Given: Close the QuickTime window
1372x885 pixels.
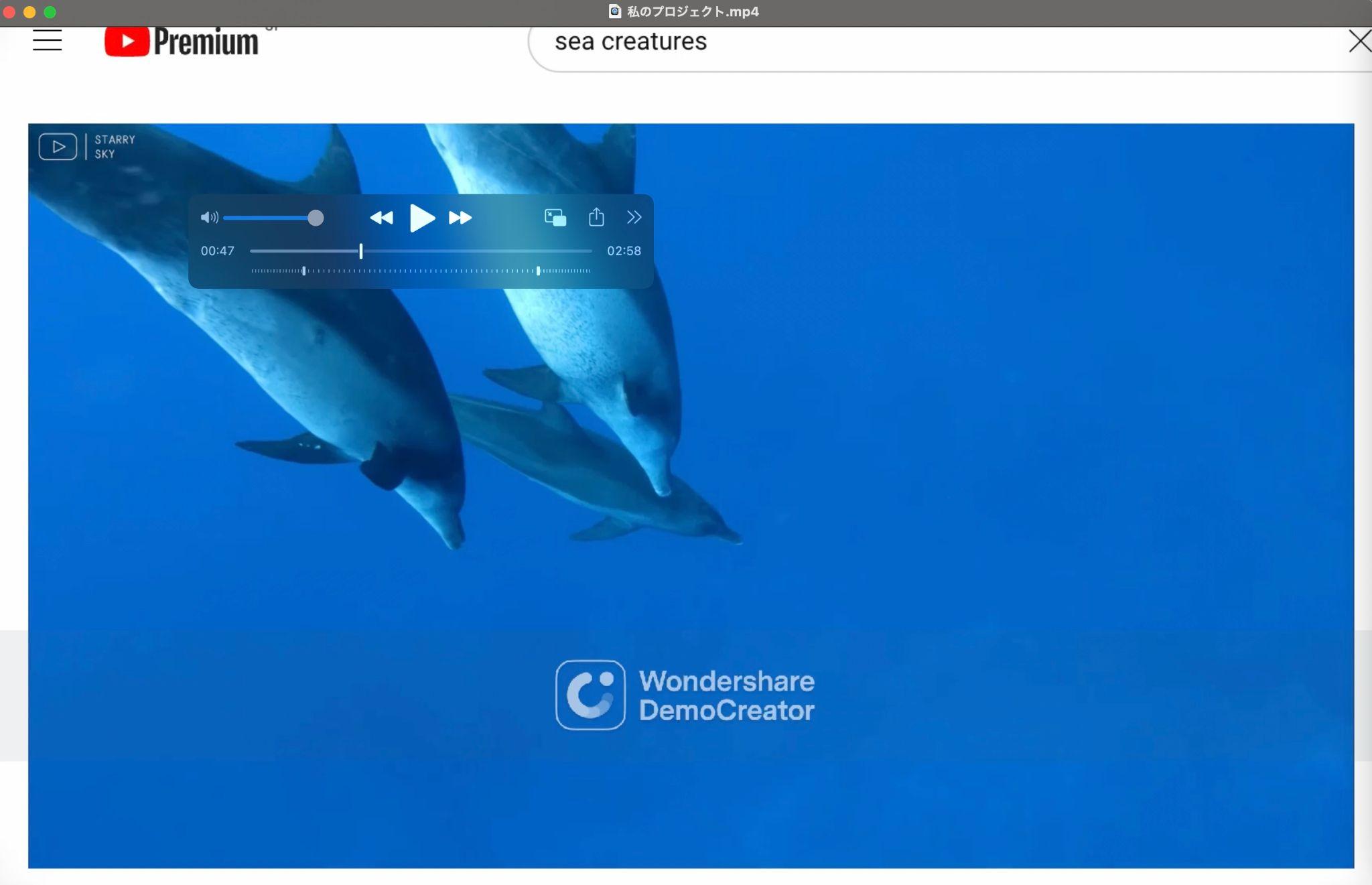Looking at the screenshot, I should (9, 12).
